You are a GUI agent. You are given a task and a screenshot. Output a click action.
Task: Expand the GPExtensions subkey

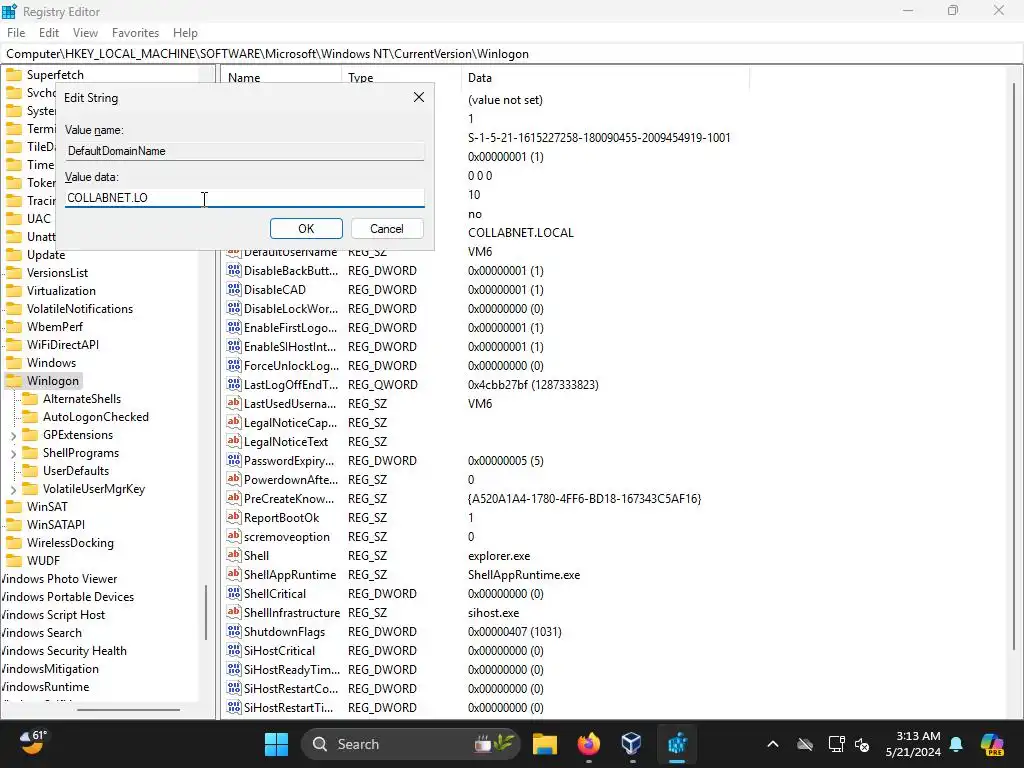point(13,436)
